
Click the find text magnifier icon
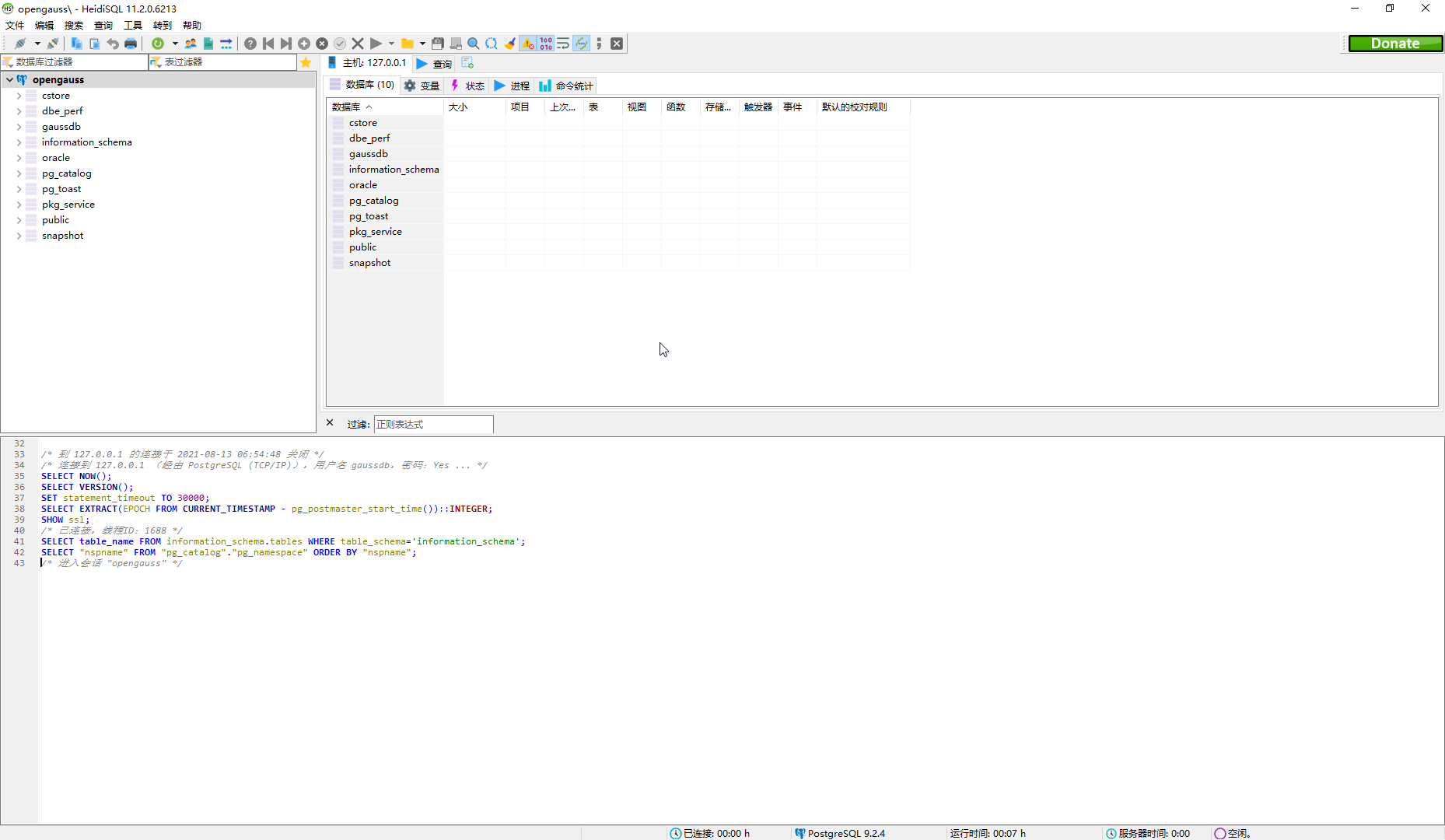[x=474, y=44]
